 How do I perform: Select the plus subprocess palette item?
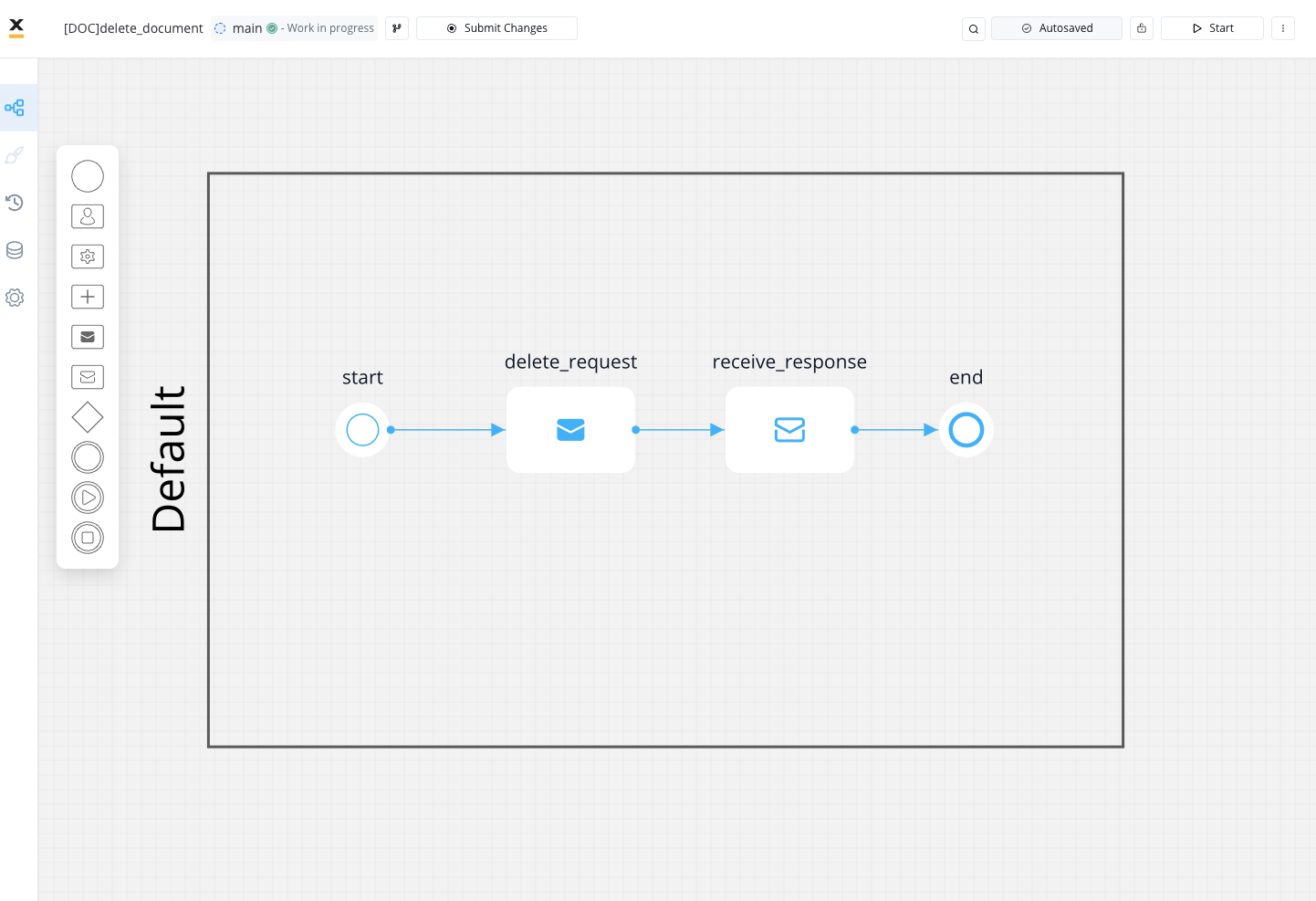[88, 297]
